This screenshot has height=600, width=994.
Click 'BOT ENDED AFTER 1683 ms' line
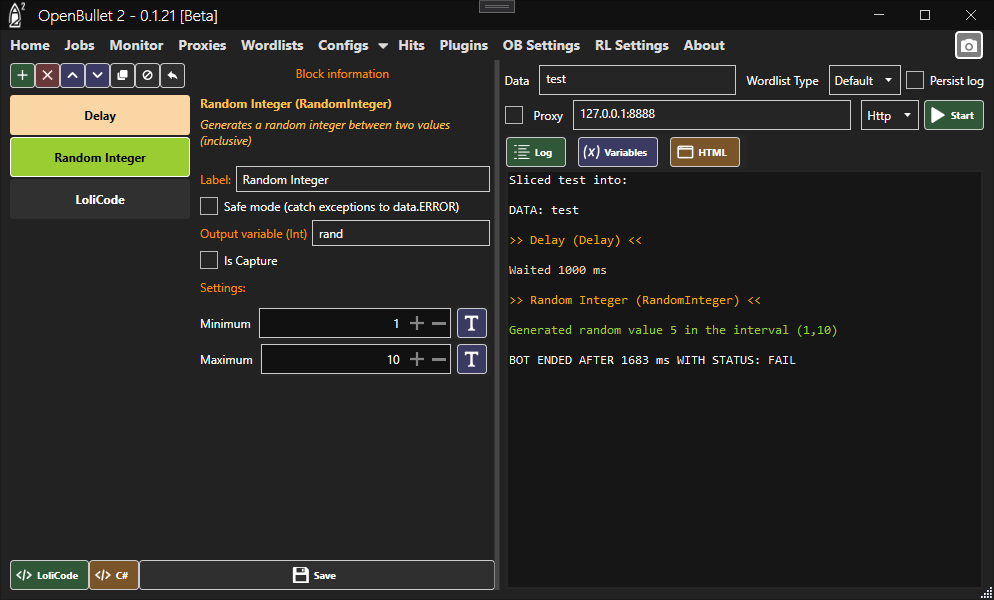click(652, 360)
